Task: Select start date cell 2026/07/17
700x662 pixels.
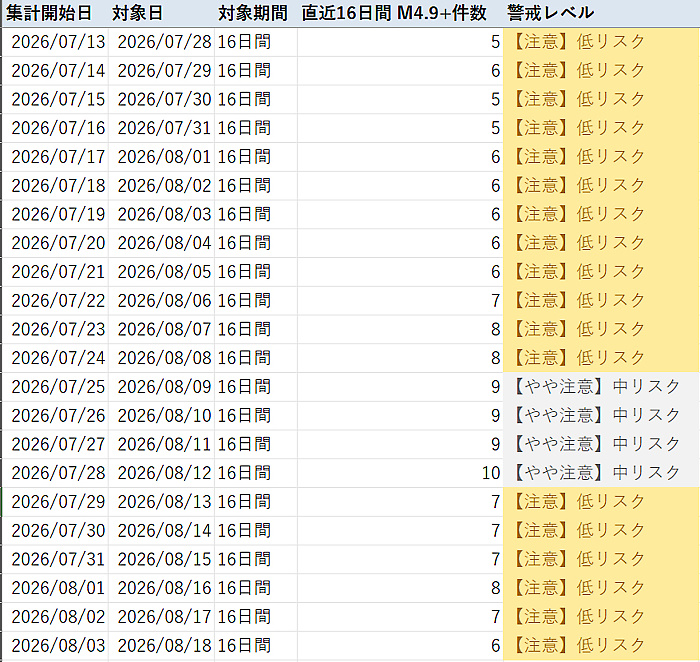Action: point(55,157)
